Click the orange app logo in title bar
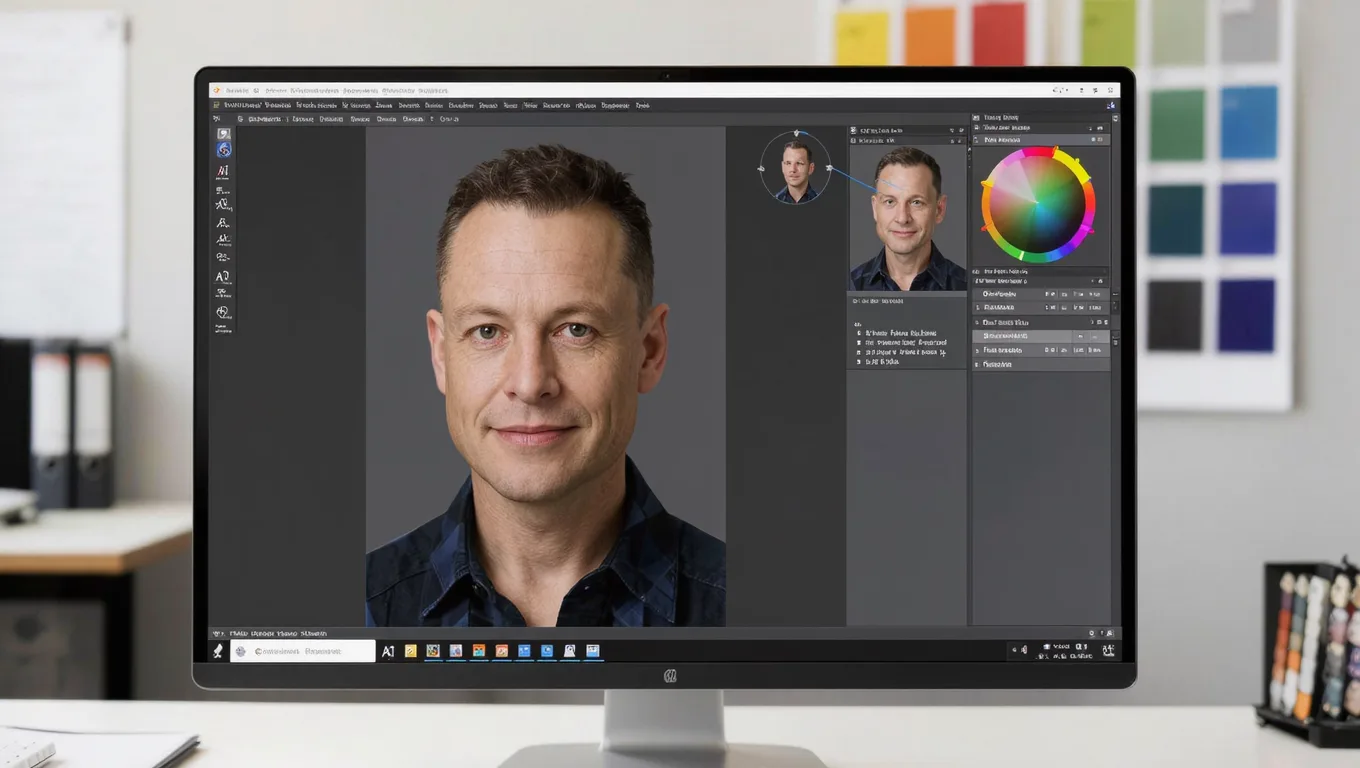 pyautogui.click(x=216, y=90)
